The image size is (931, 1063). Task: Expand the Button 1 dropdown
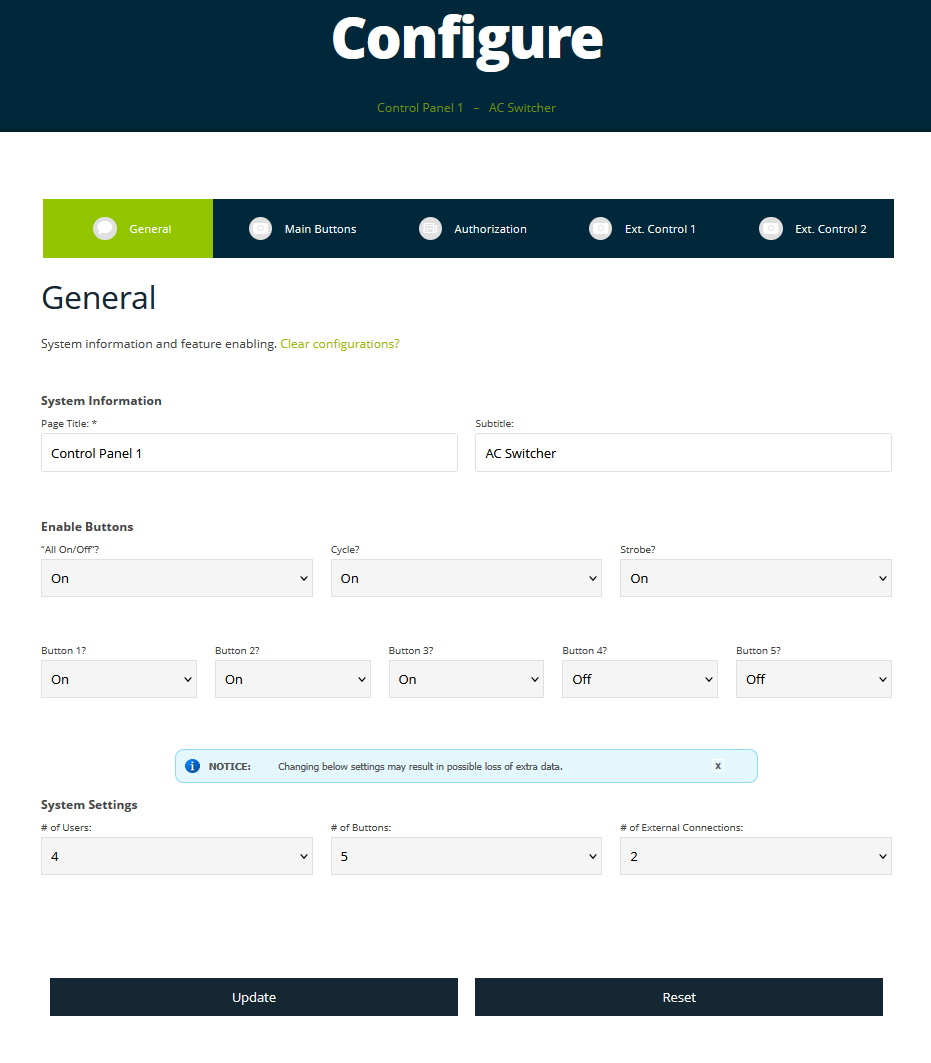[x=118, y=679]
